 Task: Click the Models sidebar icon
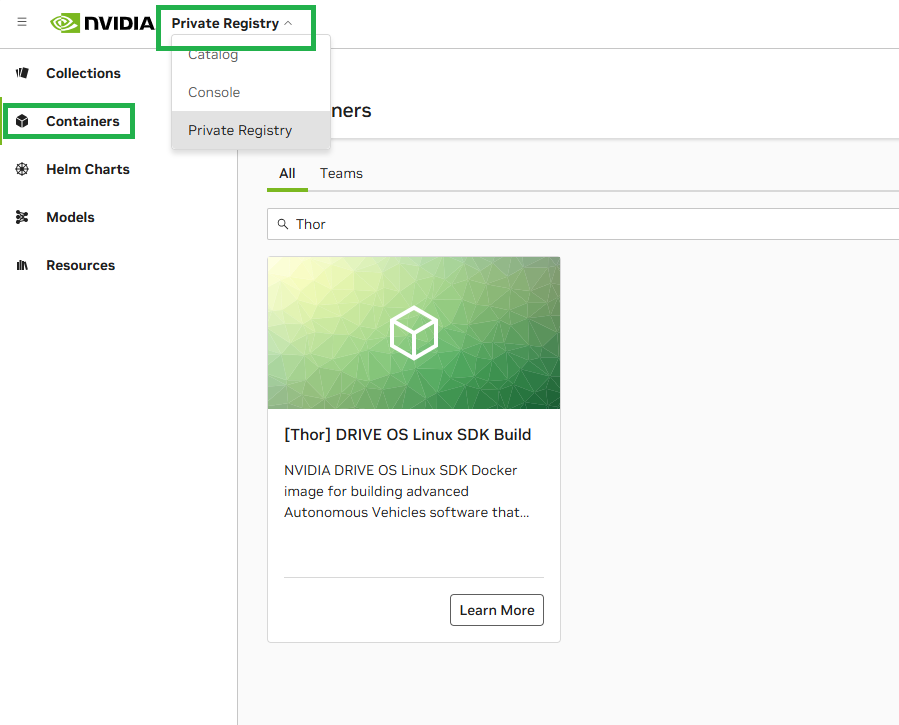pos(22,217)
